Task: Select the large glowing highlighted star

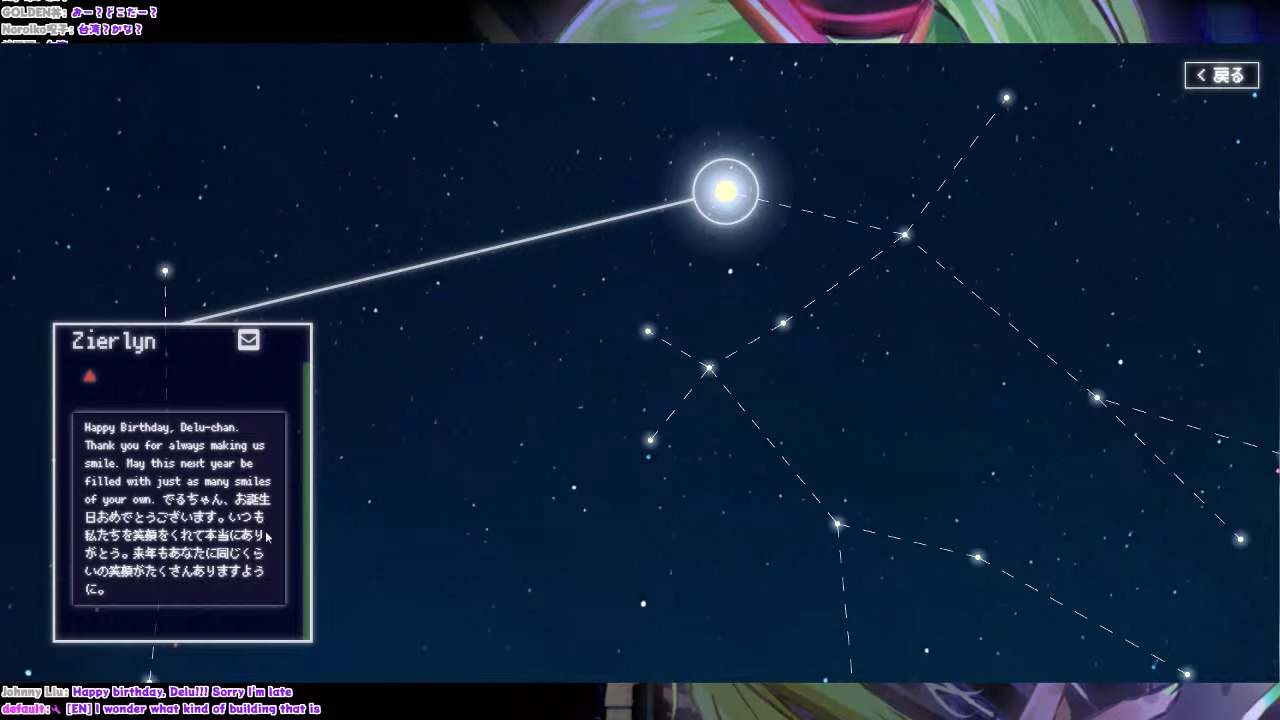Action: (726, 191)
